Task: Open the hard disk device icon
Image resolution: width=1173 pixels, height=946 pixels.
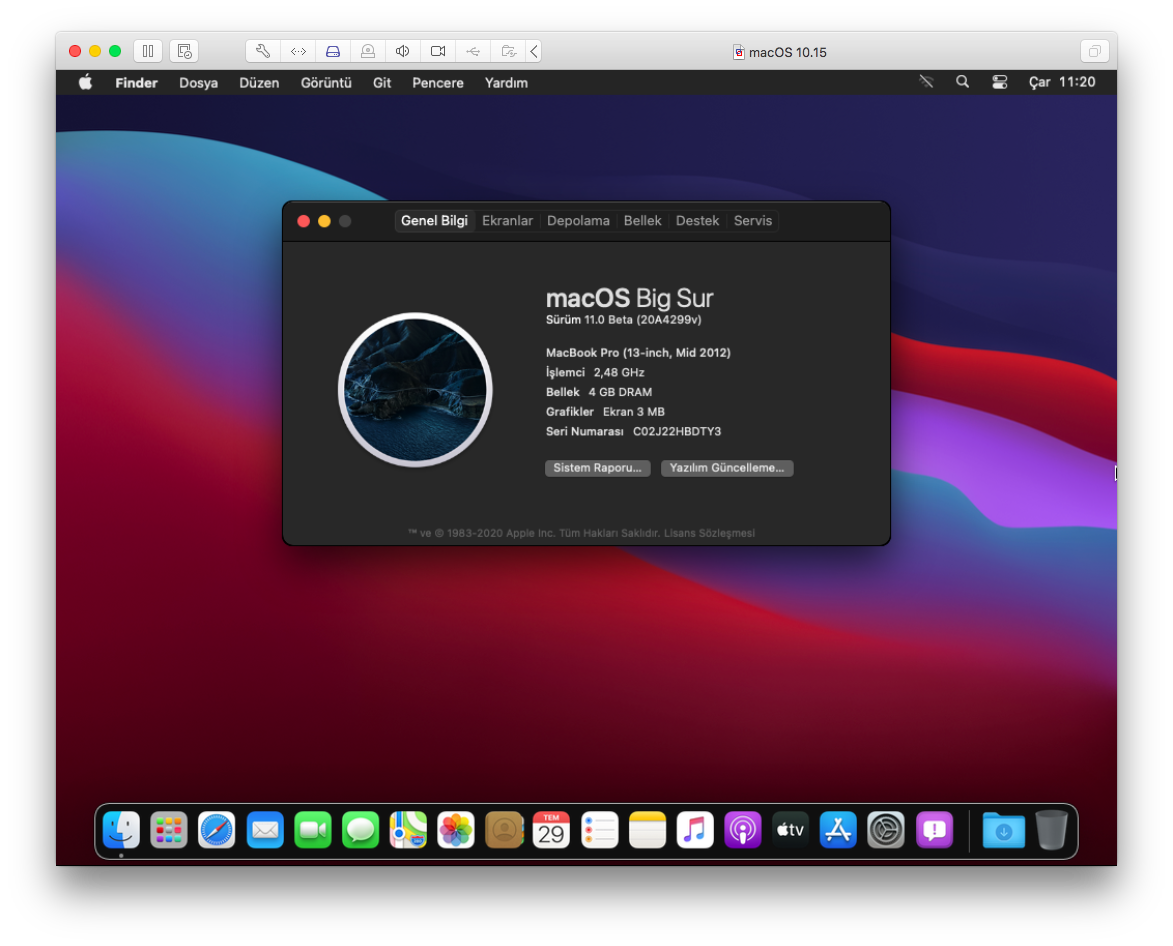Action: pos(333,52)
